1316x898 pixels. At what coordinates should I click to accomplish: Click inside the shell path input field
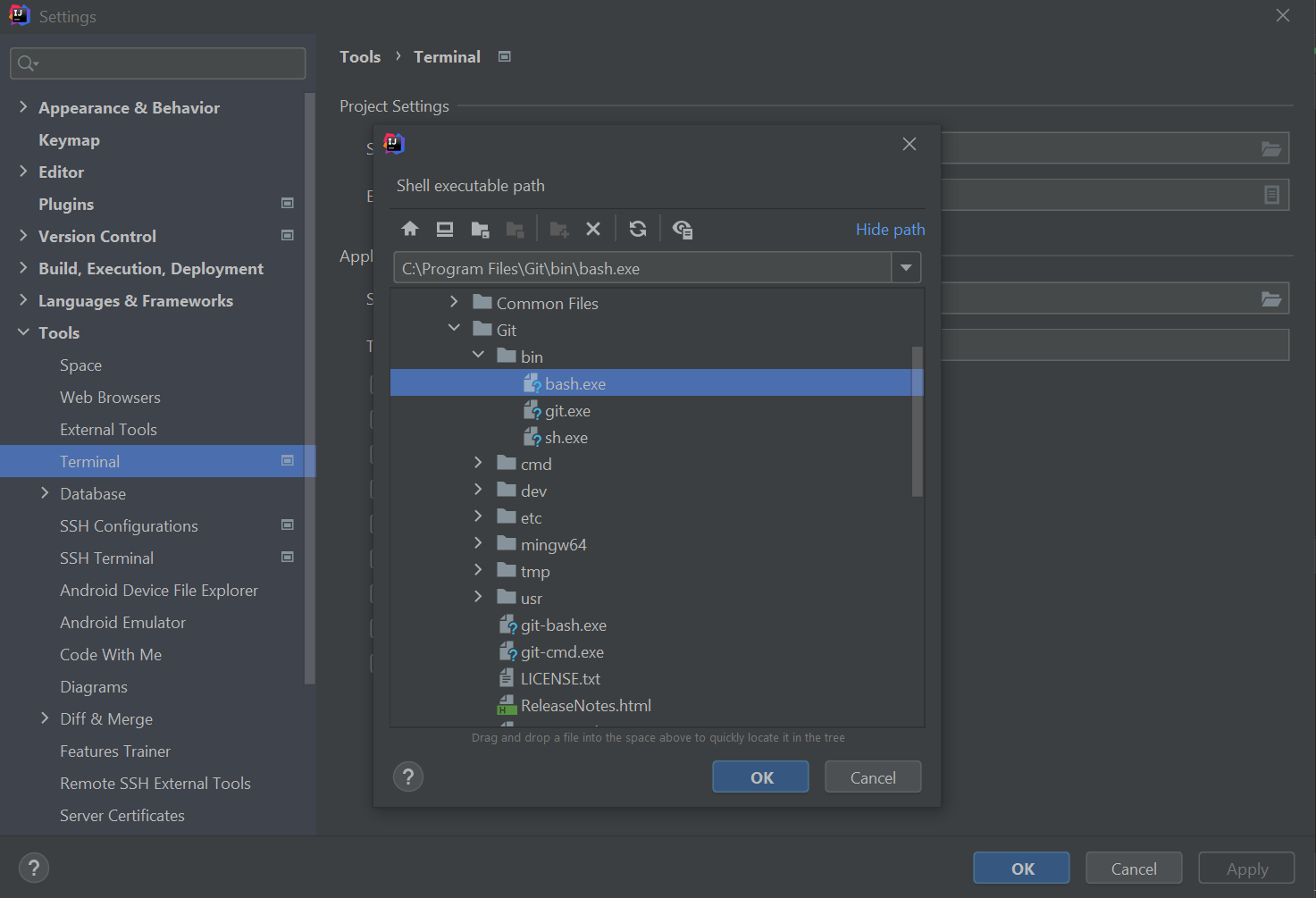(x=643, y=267)
